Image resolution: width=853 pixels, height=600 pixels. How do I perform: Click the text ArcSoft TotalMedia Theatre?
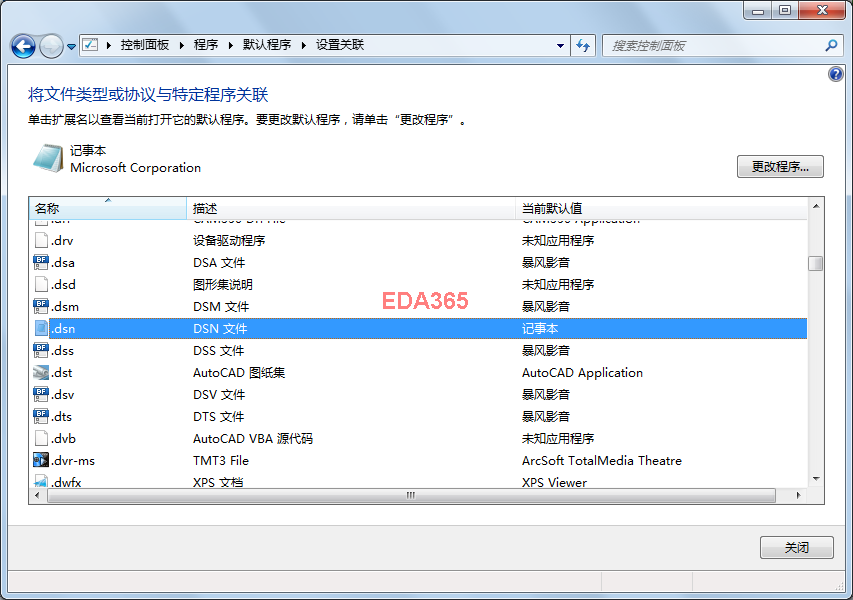click(602, 460)
